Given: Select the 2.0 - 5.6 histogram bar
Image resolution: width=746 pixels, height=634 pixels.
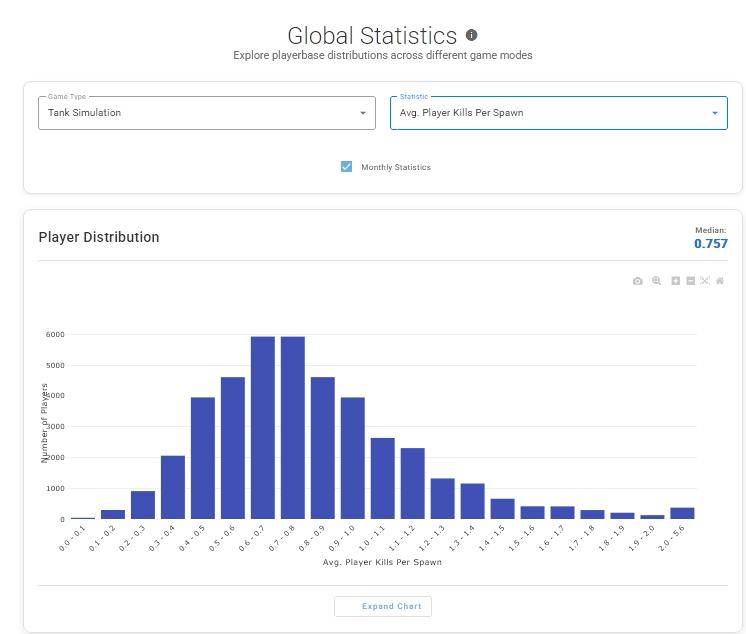Looking at the screenshot, I should pos(682,513).
